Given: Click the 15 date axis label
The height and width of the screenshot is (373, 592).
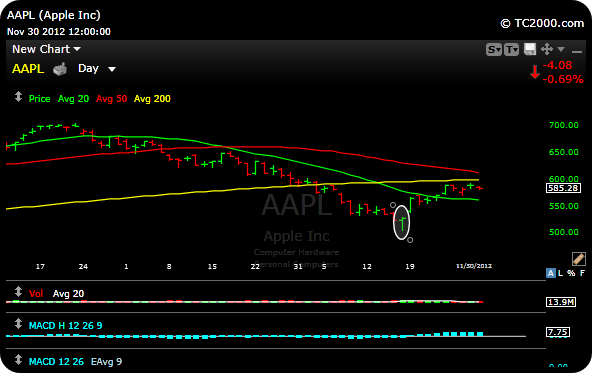Looking at the screenshot, I should (x=212, y=267).
